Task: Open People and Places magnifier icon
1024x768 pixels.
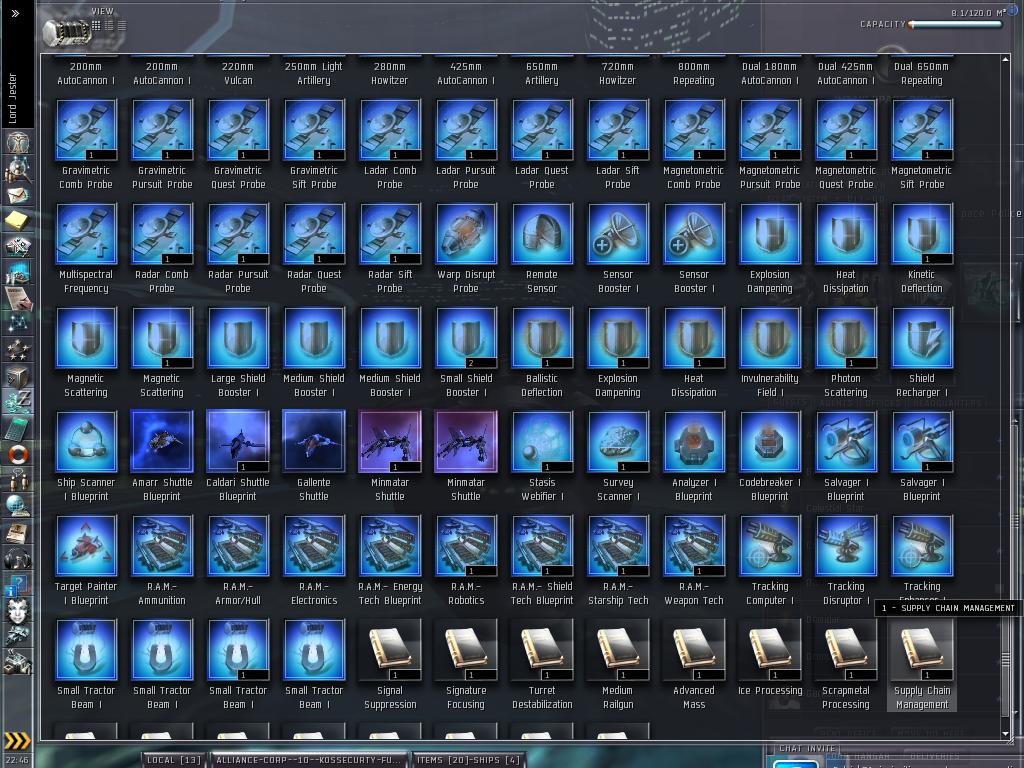Action: [x=18, y=170]
